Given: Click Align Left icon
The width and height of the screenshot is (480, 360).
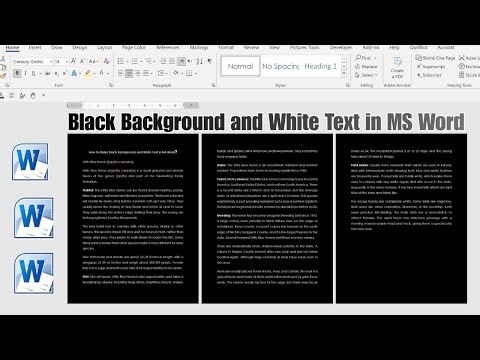Looking at the screenshot, I should [x=121, y=73].
